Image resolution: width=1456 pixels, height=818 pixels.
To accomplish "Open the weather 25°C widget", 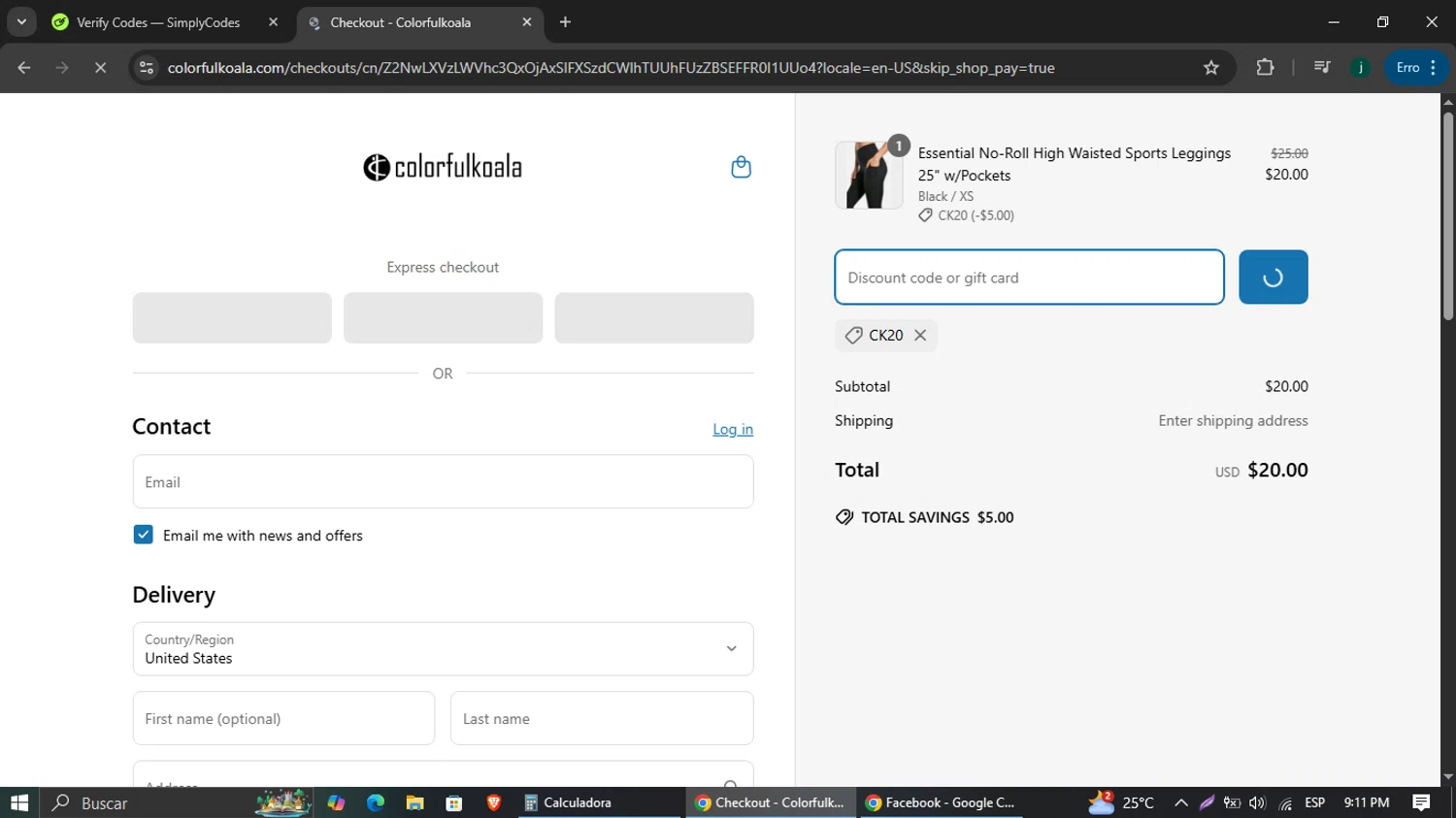I will (1121, 802).
